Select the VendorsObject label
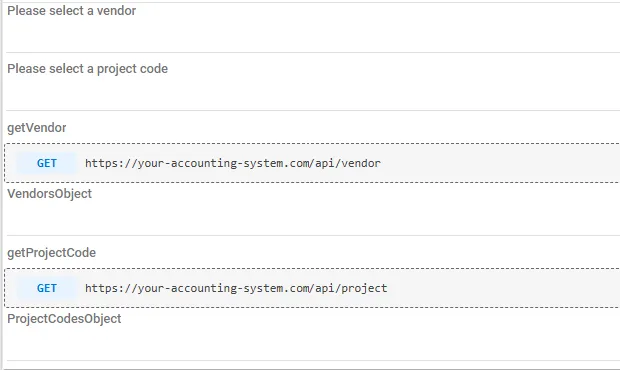620x370 pixels. pyautogui.click(x=49, y=194)
